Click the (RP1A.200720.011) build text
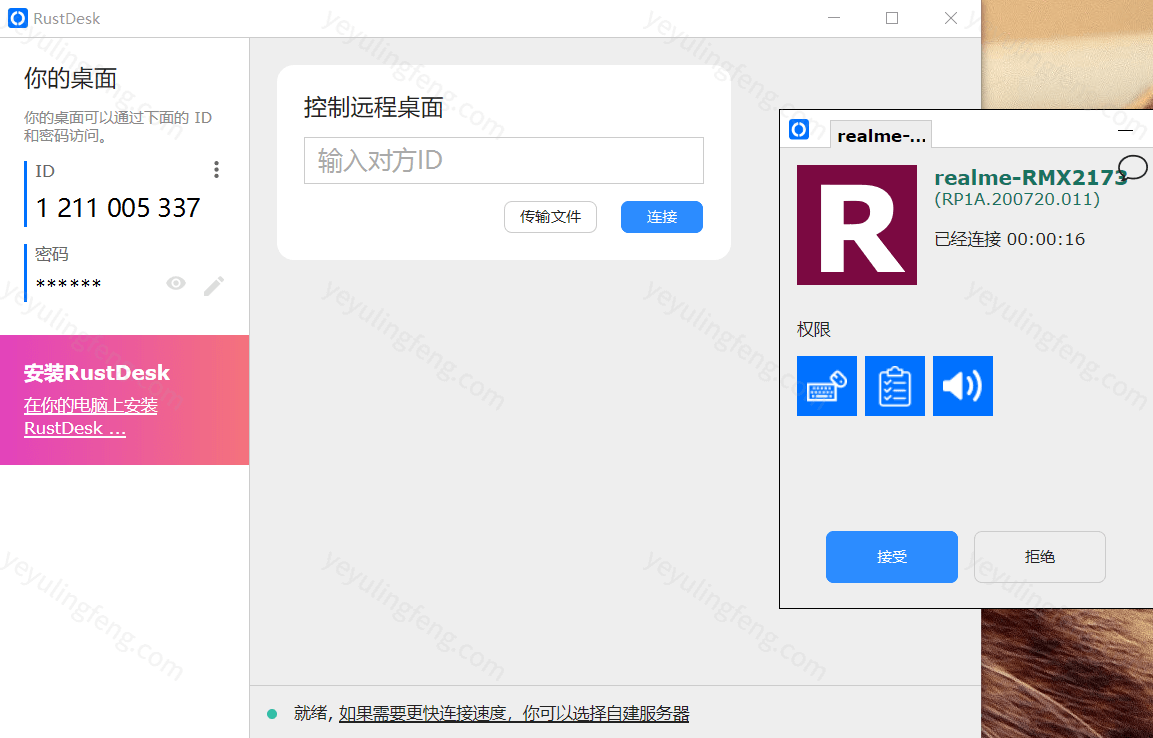The width and height of the screenshot is (1153, 738). point(1017,199)
